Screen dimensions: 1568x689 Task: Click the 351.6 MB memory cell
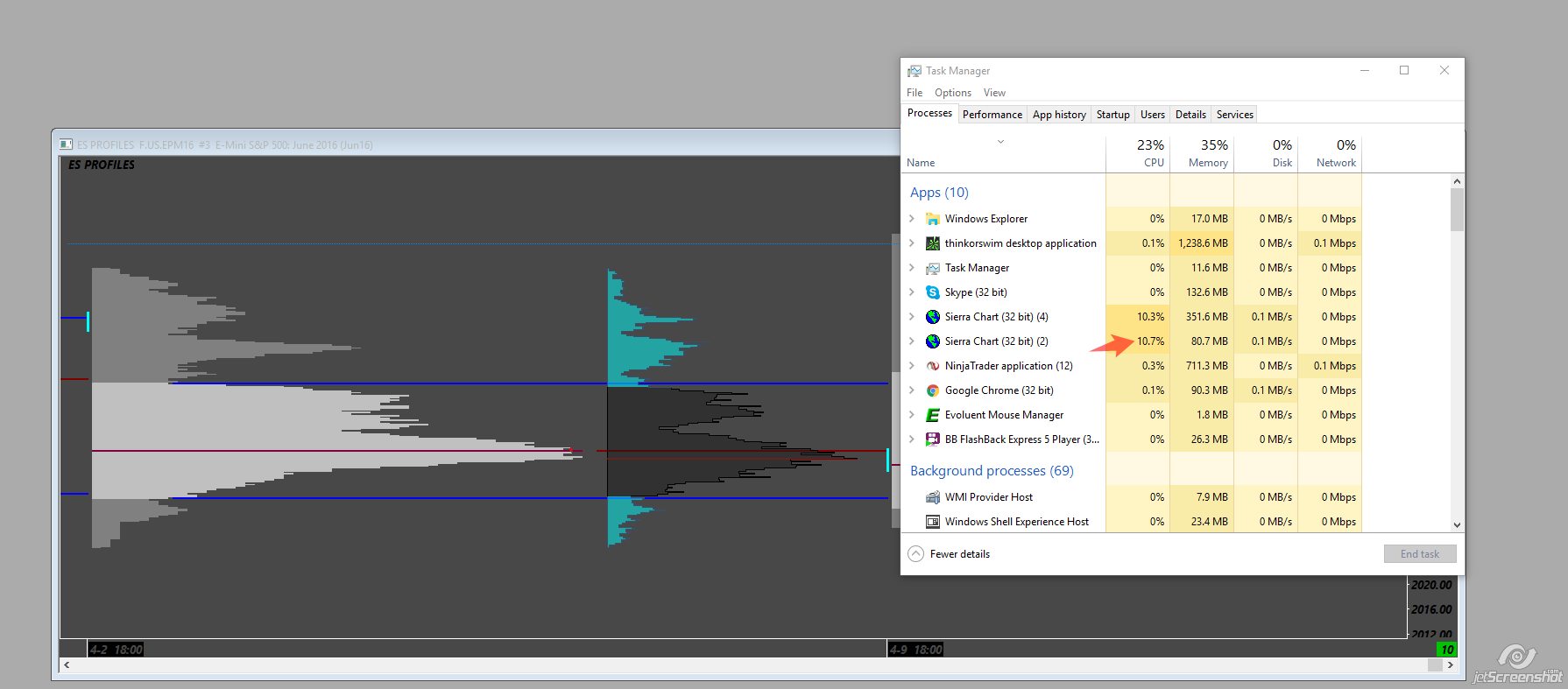click(x=1202, y=317)
